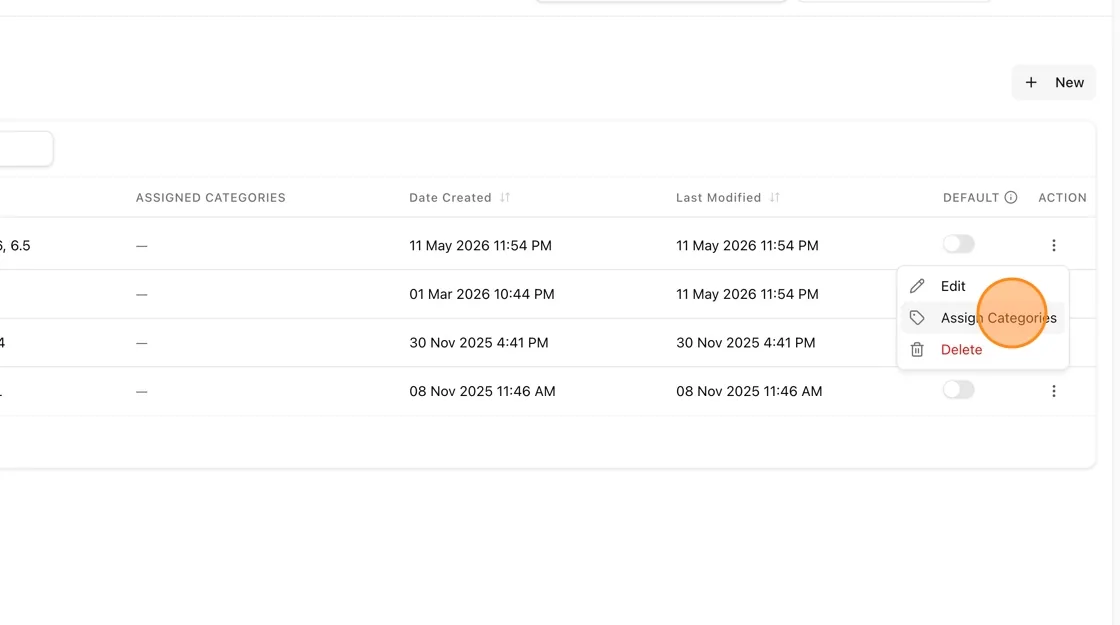Choose Assign Categories menu option
Screen dimensions: 1120x625
tap(983, 318)
